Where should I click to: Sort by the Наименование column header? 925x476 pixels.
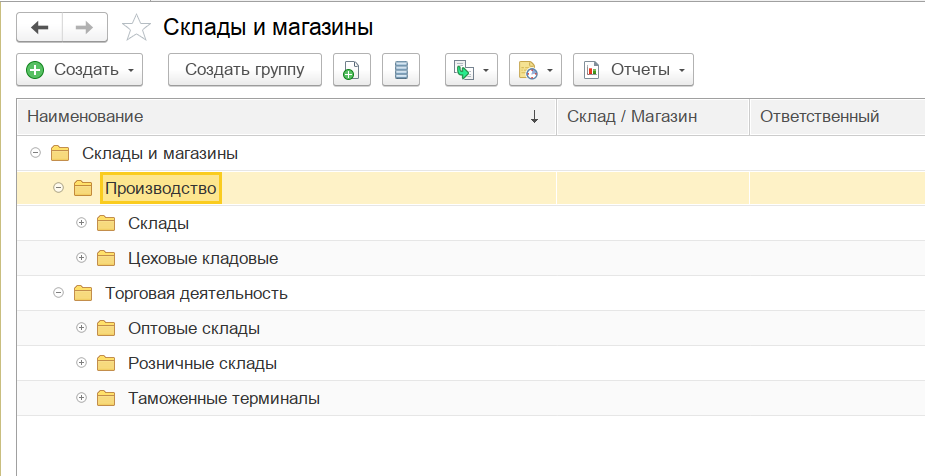(85, 117)
